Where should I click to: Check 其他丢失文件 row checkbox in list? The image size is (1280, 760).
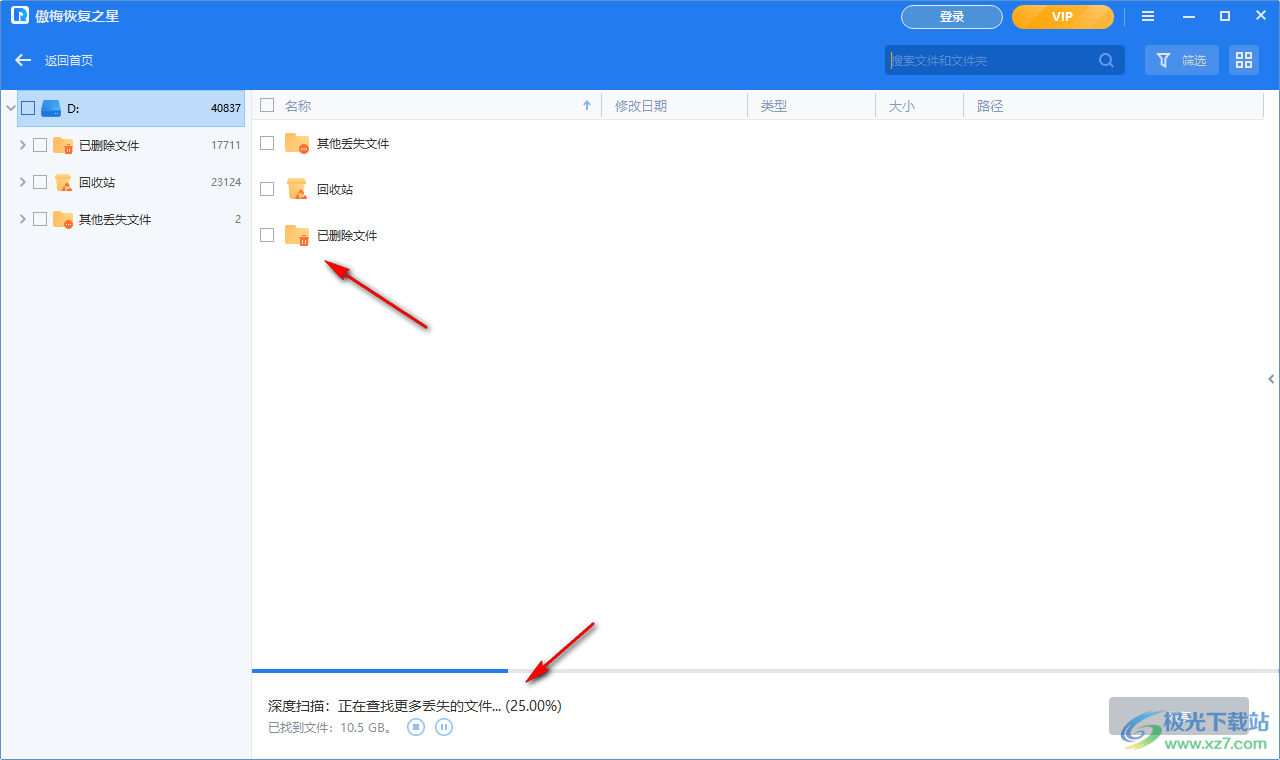(267, 143)
